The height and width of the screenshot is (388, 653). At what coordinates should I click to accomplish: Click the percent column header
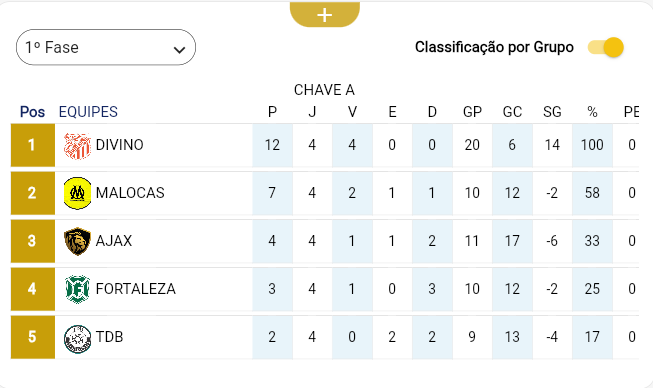pyautogui.click(x=592, y=112)
